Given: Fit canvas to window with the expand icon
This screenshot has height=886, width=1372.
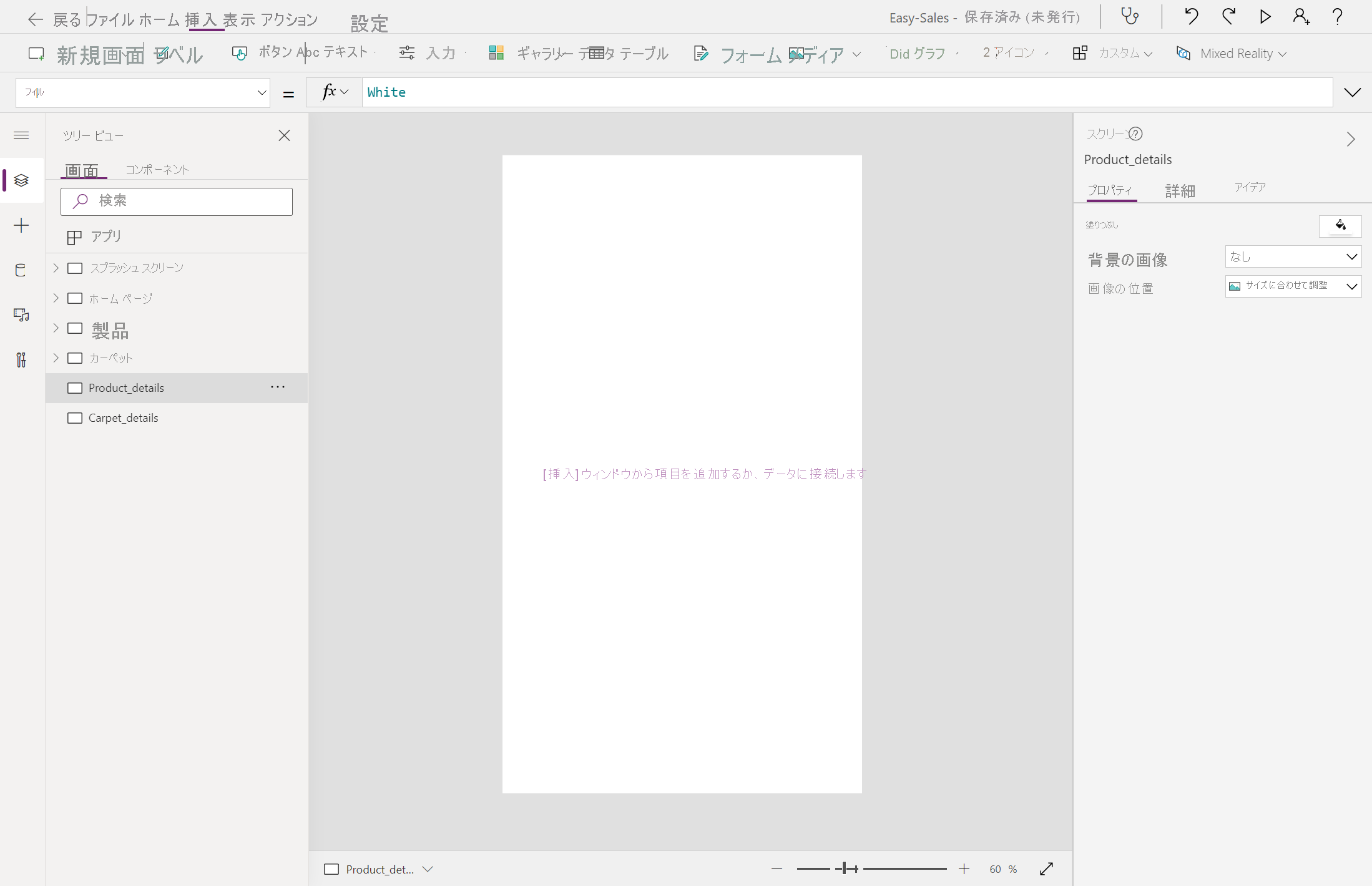Looking at the screenshot, I should pyautogui.click(x=1047, y=869).
